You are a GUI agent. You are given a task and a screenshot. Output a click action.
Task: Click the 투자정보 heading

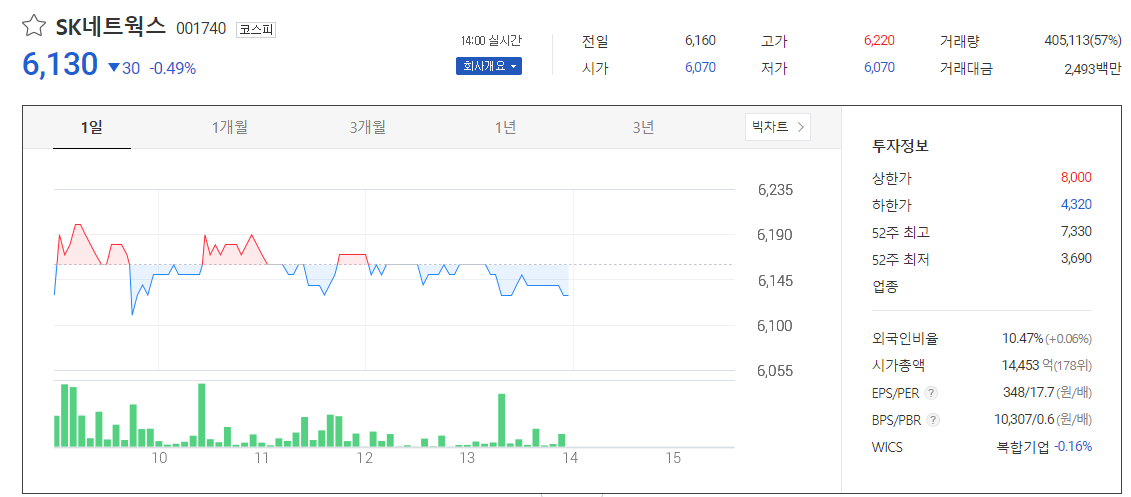coord(900,146)
